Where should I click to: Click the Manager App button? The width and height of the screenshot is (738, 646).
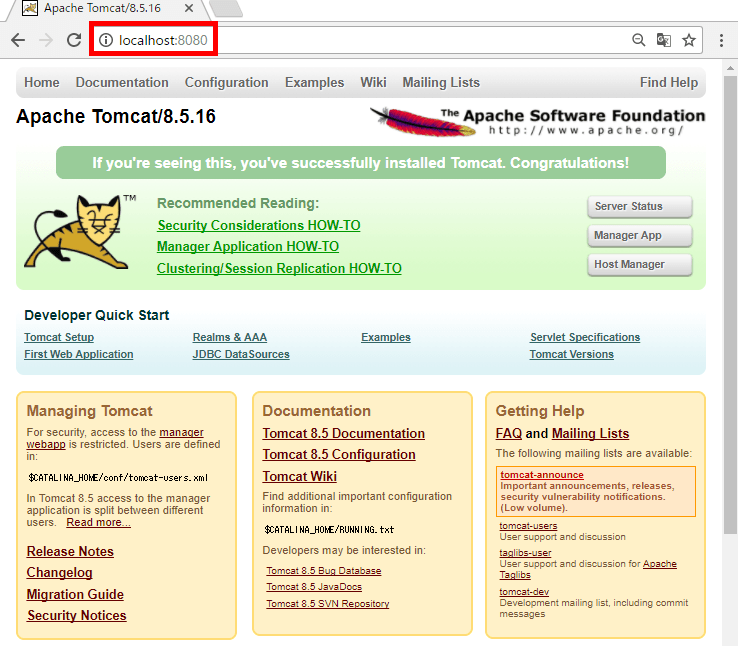click(640, 236)
